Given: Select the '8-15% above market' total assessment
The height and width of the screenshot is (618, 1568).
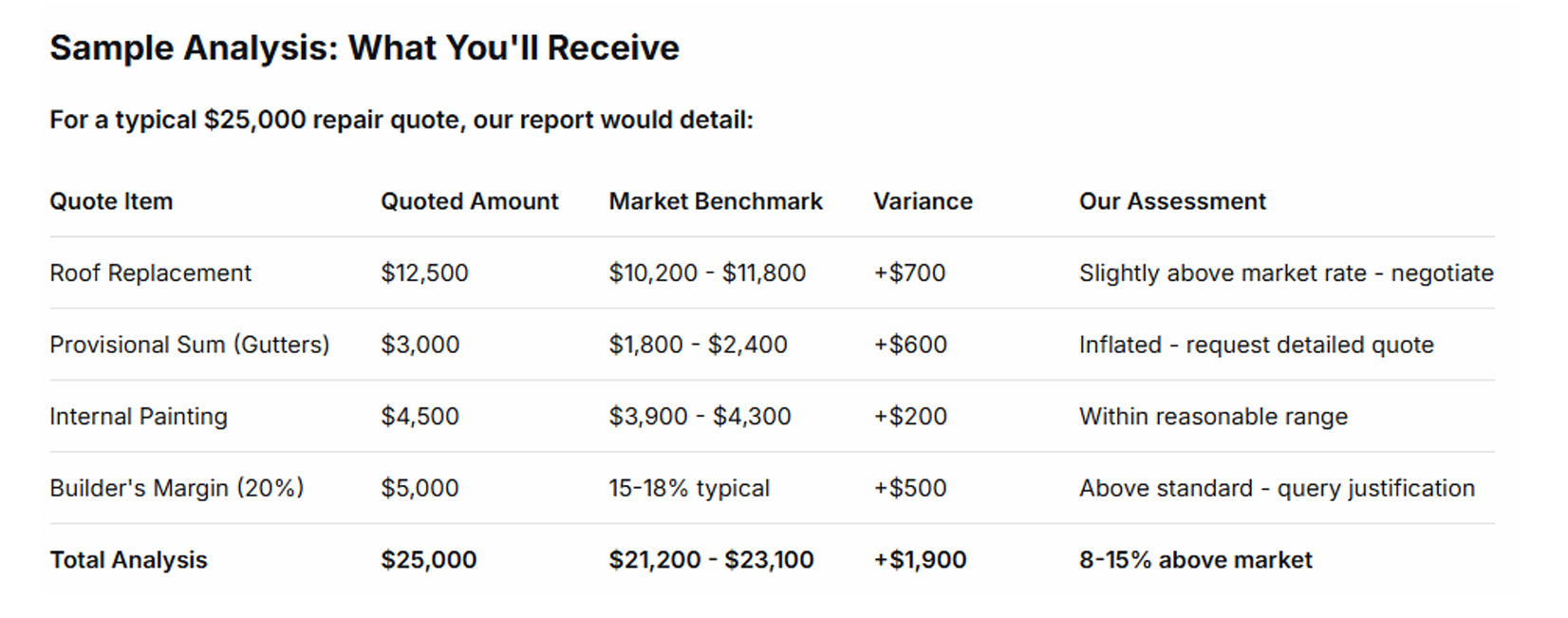Looking at the screenshot, I should 1195,560.
